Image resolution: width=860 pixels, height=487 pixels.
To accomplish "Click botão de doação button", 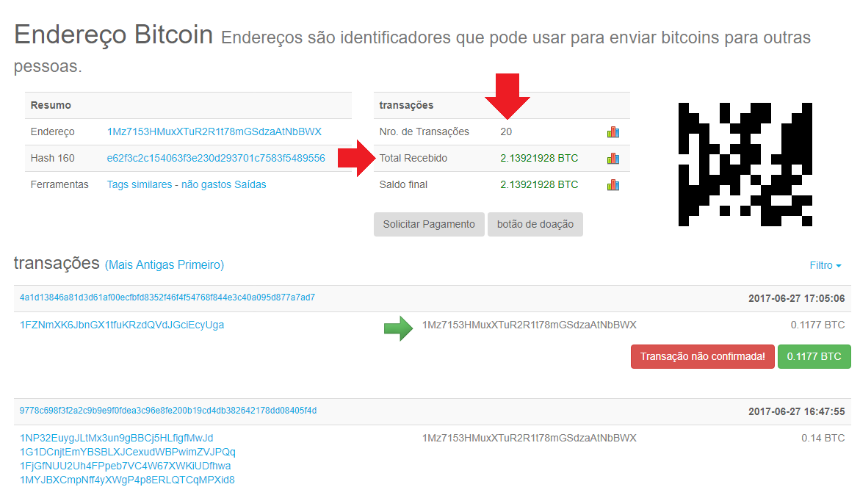I will pyautogui.click(x=535, y=224).
